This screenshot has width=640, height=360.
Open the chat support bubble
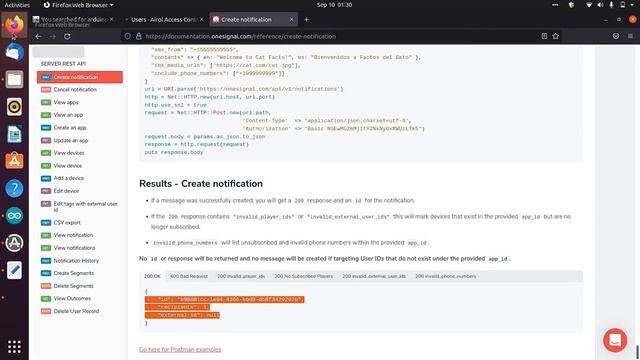615,340
